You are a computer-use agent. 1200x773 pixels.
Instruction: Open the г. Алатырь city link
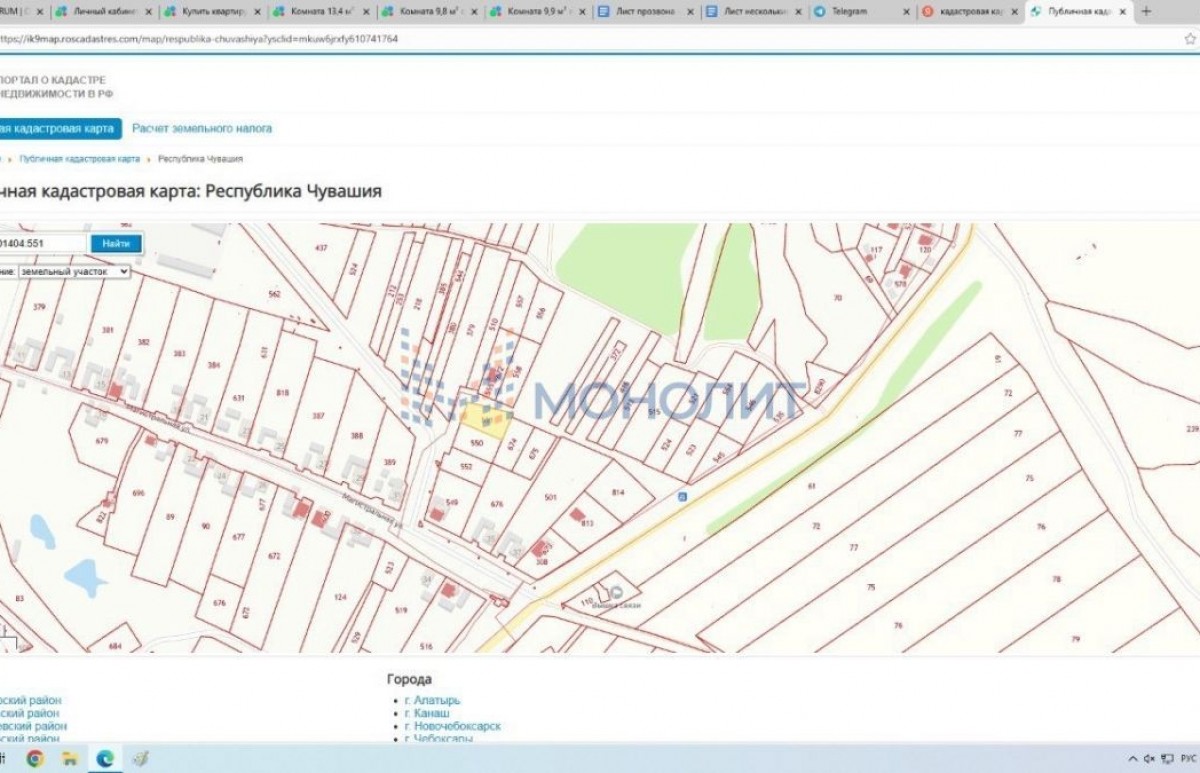(x=432, y=700)
